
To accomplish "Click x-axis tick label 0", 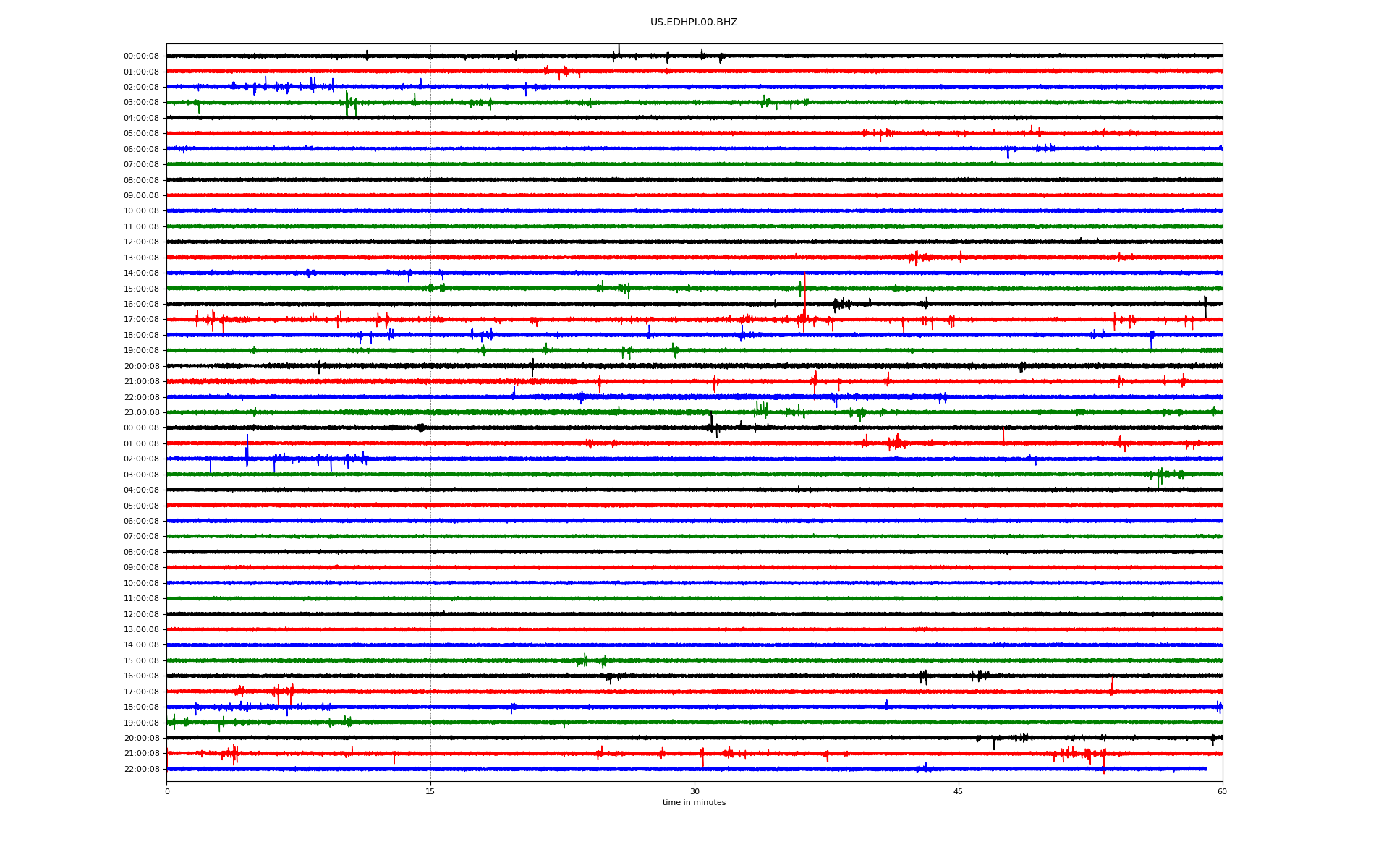I will [167, 791].
